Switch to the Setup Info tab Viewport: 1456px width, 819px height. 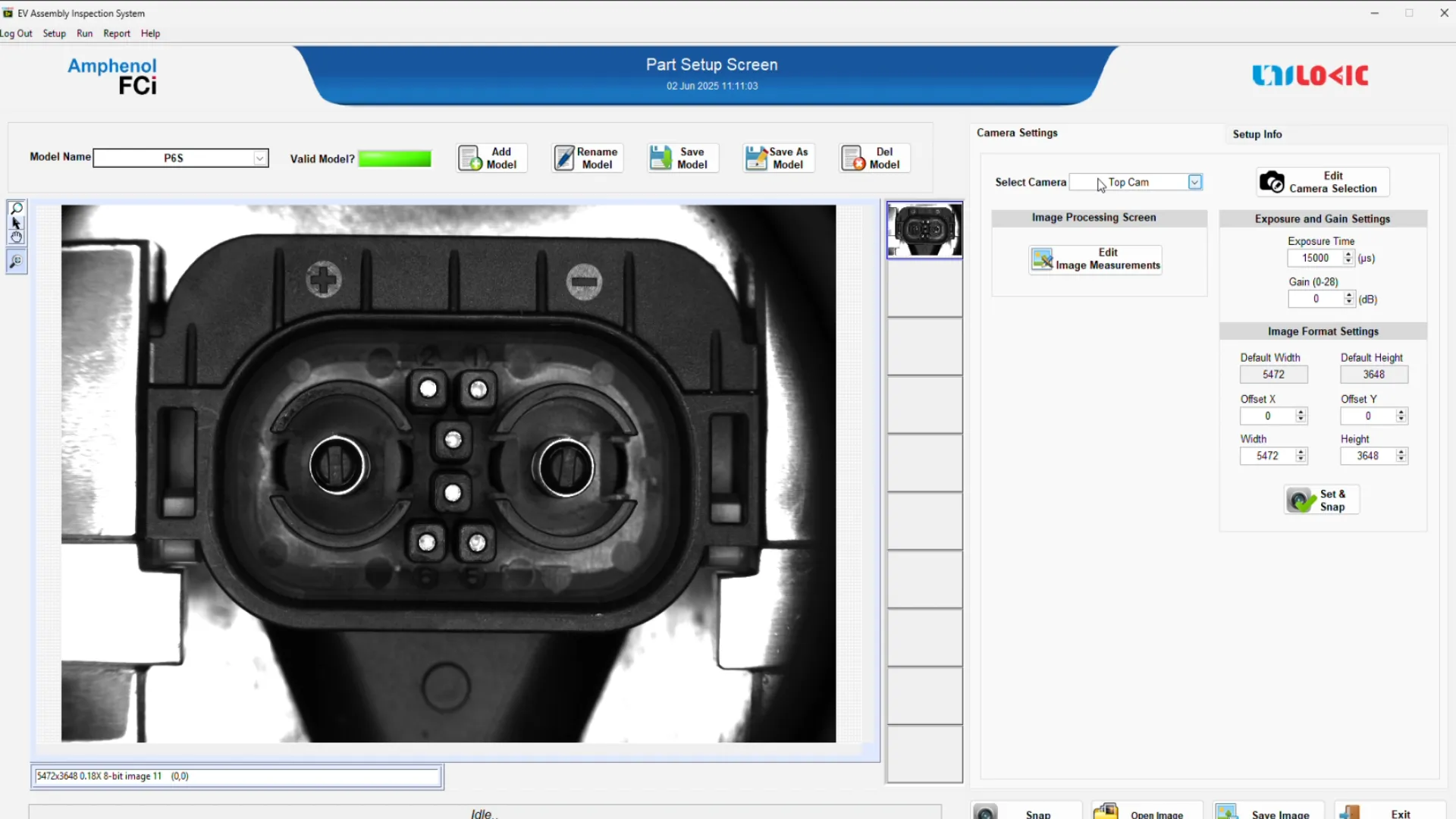1257,134
